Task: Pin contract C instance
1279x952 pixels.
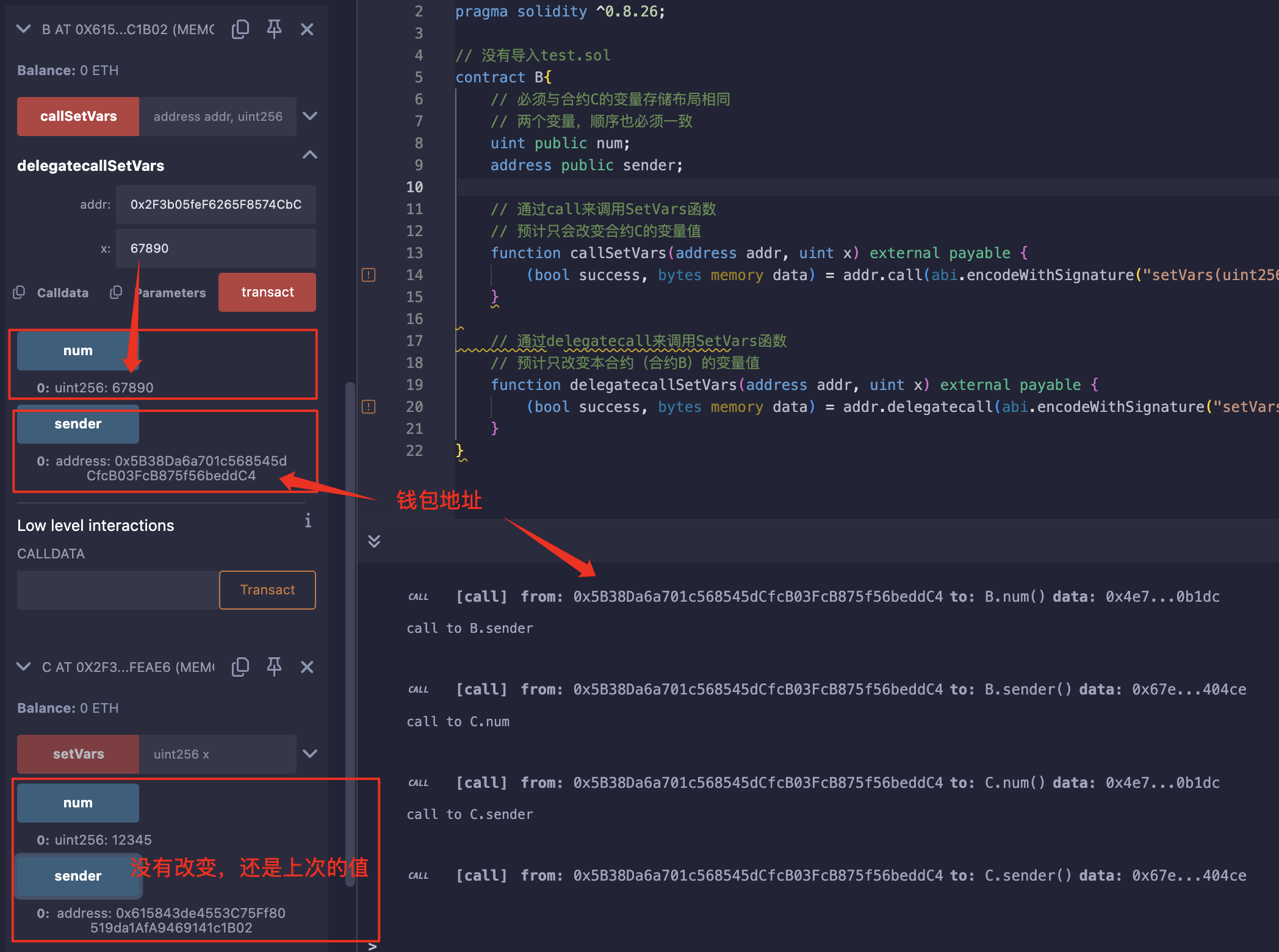Action: pyautogui.click(x=274, y=666)
